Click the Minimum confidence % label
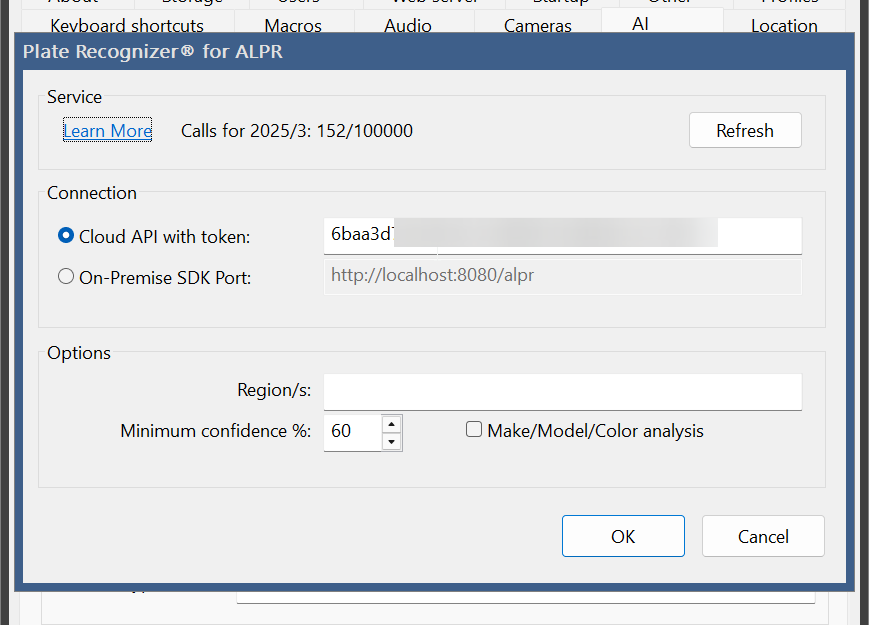 216,431
